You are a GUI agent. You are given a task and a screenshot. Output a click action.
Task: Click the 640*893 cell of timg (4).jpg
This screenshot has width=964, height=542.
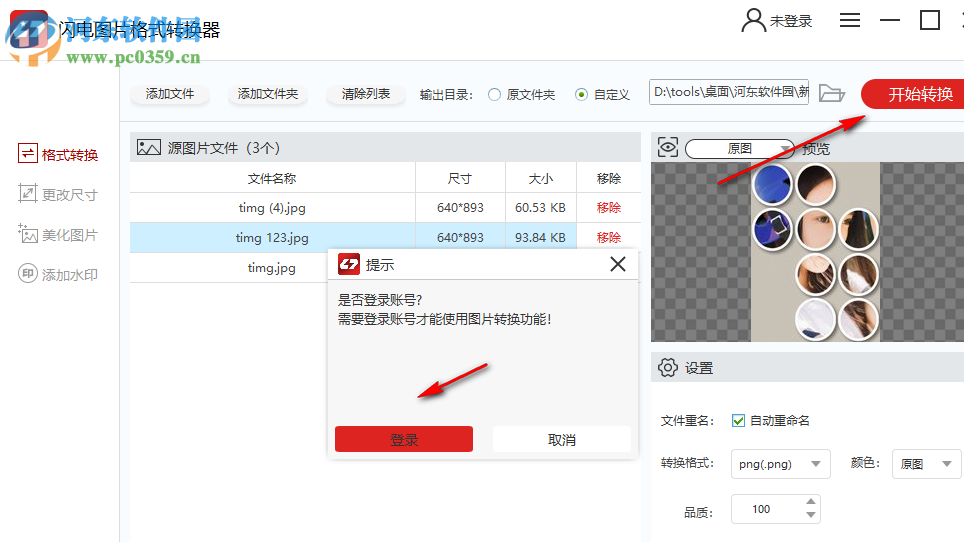tap(460, 208)
